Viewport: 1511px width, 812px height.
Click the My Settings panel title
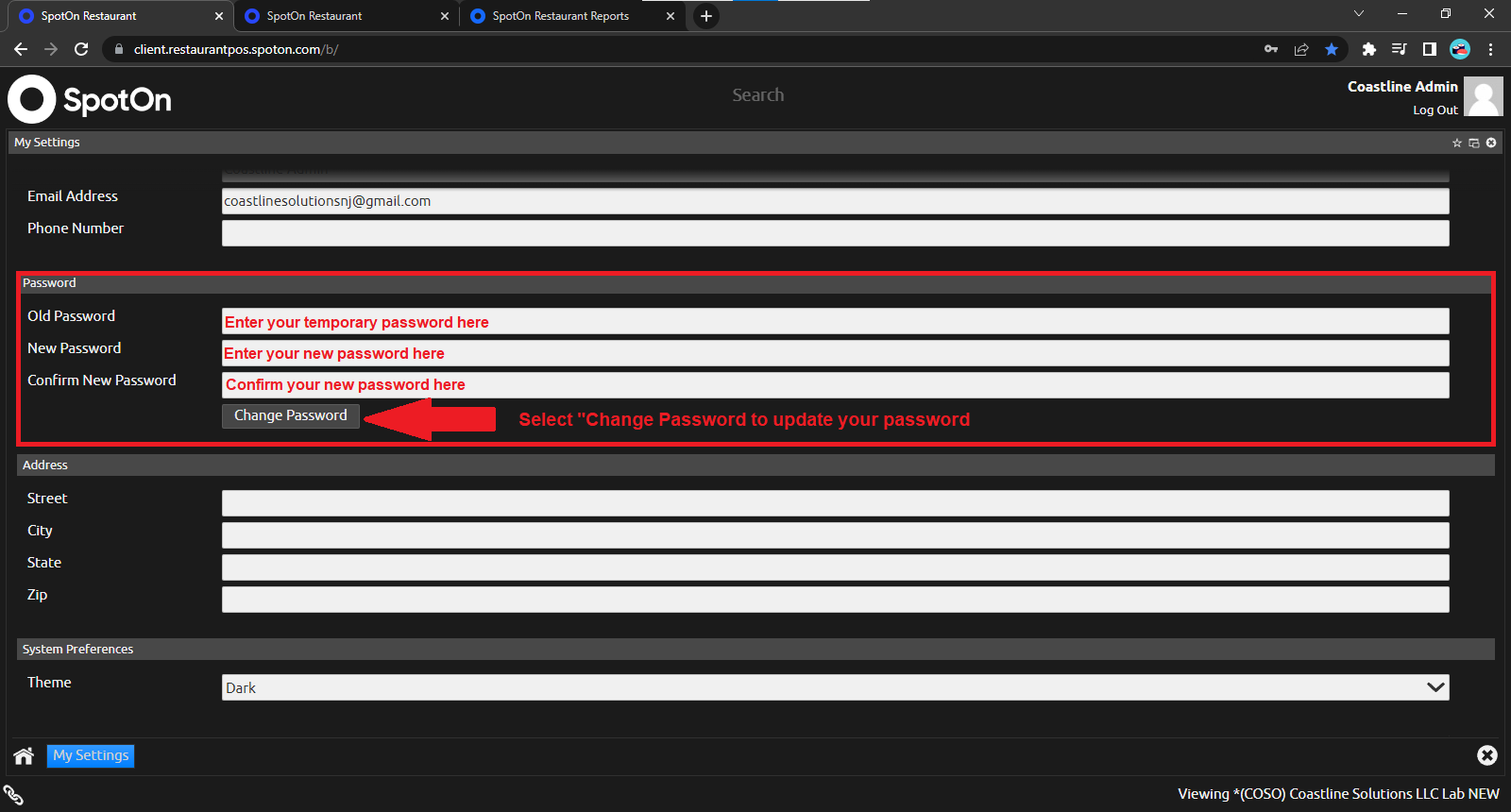[47, 143]
